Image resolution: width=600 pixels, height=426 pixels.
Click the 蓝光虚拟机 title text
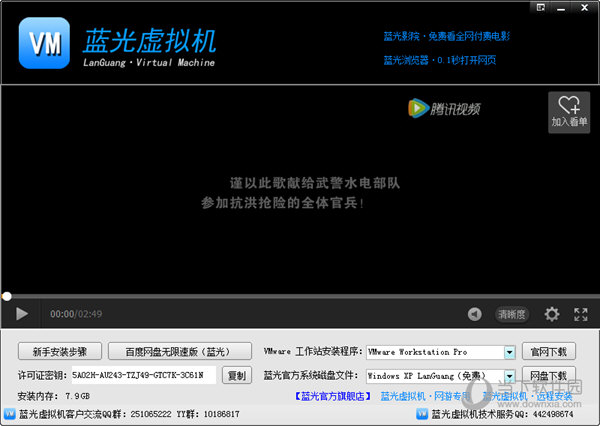click(150, 41)
